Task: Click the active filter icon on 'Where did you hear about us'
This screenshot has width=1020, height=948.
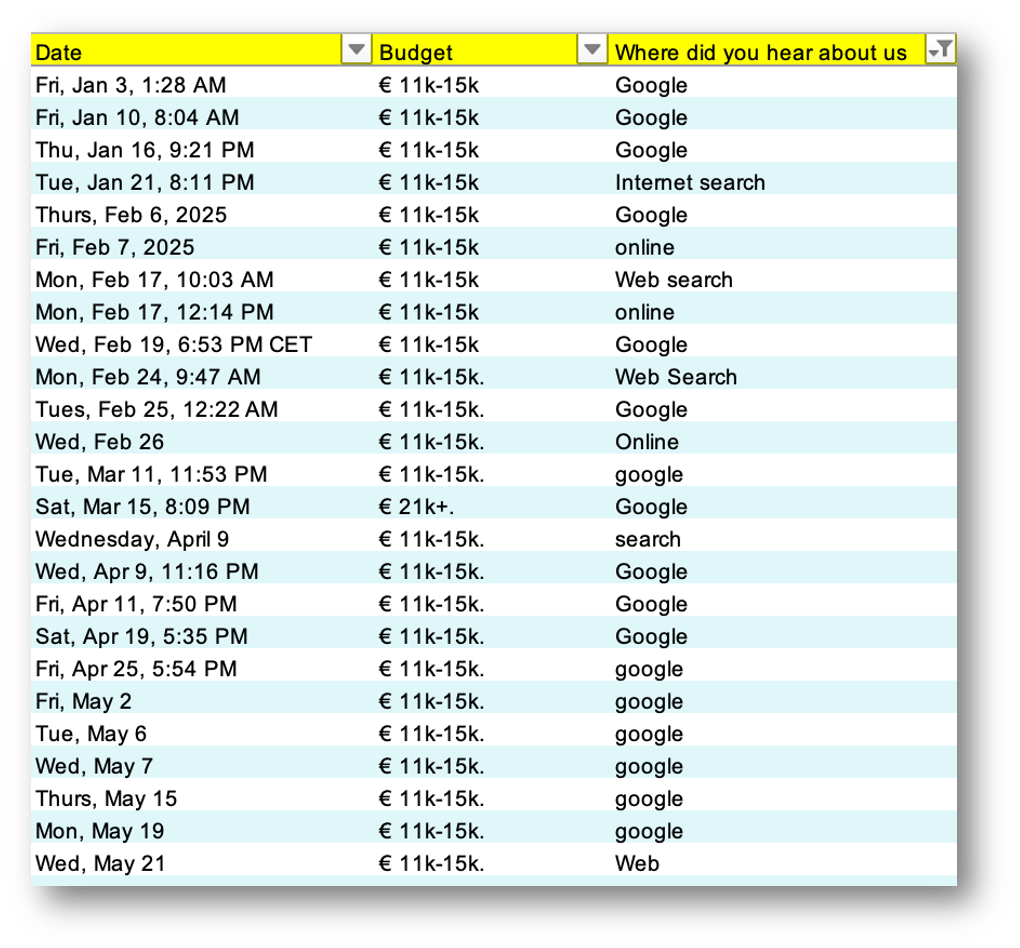Action: pyautogui.click(x=938, y=49)
